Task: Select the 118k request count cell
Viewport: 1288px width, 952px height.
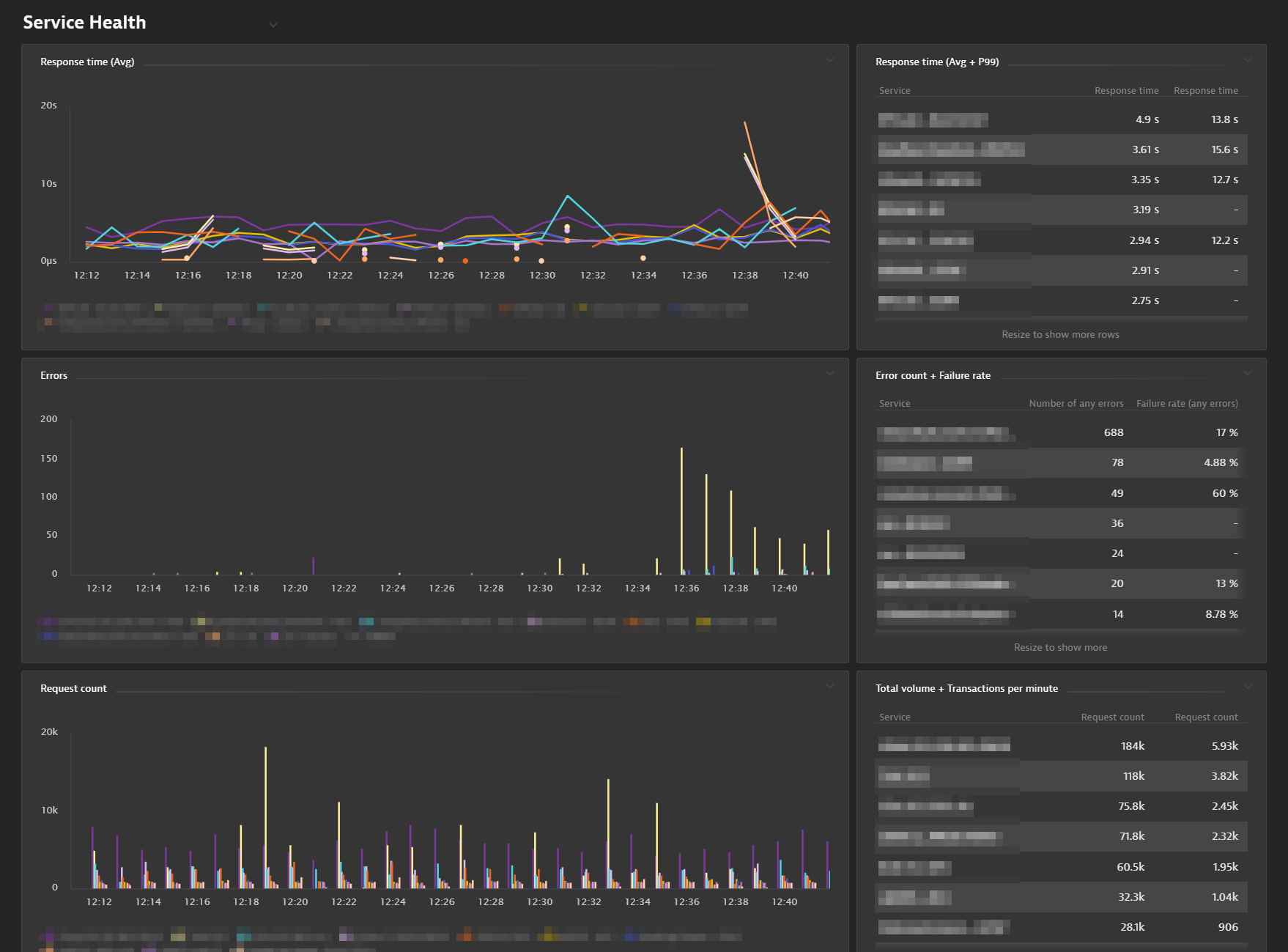Action: pos(1133,776)
